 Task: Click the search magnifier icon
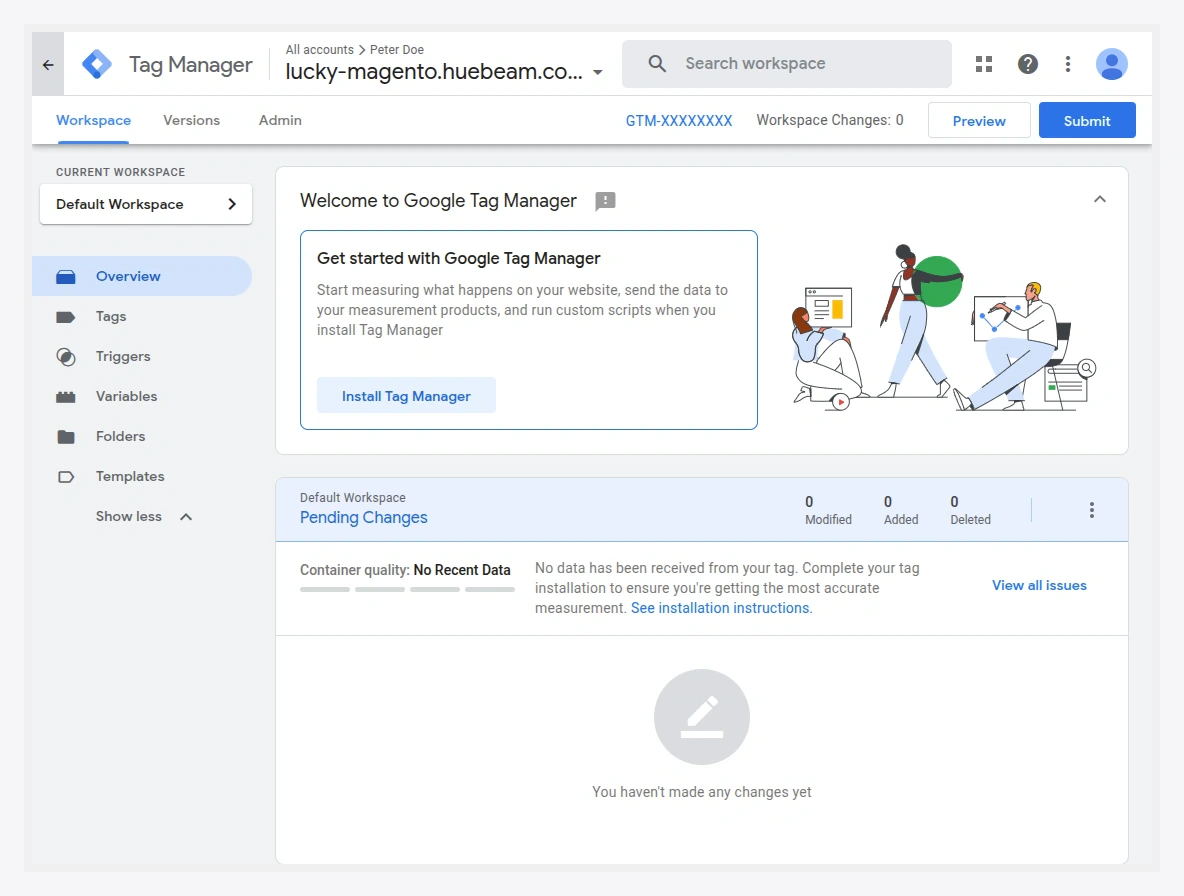tap(657, 64)
